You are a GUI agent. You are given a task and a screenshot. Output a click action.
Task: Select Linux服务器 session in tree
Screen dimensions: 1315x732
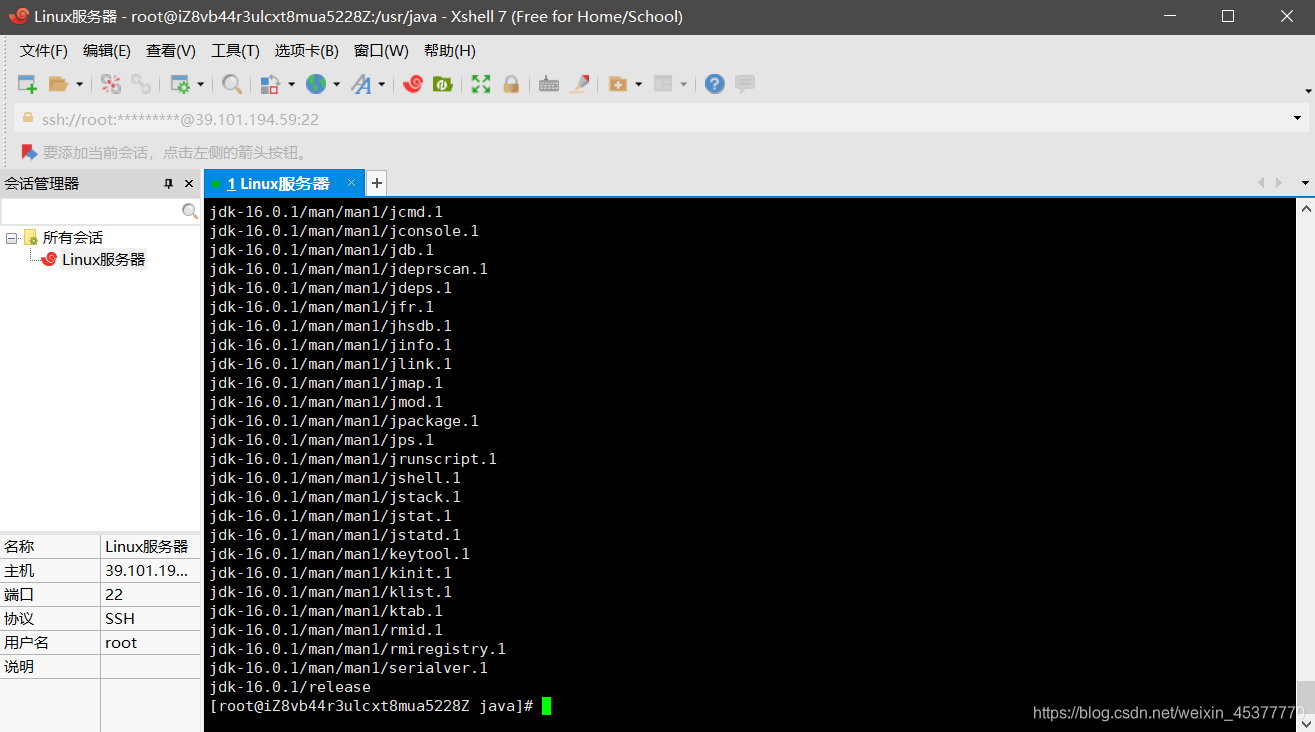pyautogui.click(x=103, y=260)
